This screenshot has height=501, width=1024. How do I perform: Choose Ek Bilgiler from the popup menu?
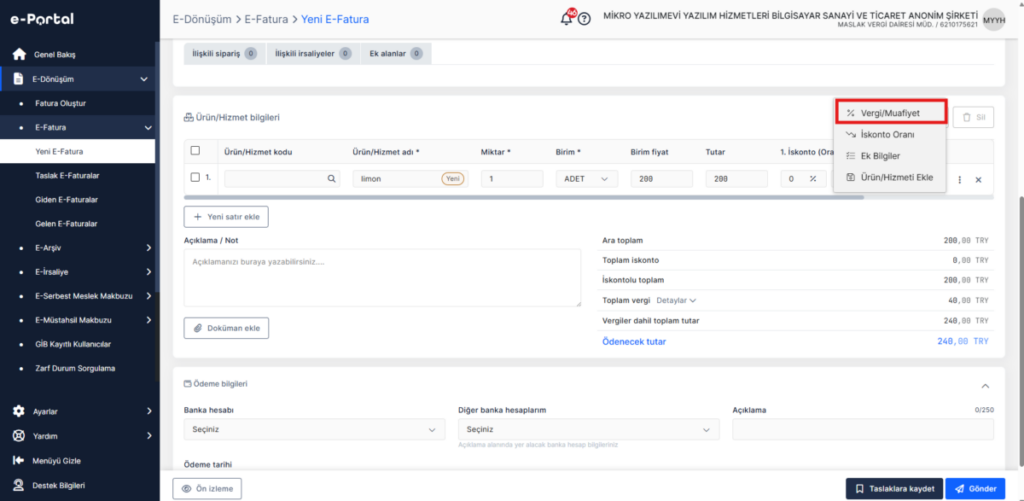click(890, 156)
